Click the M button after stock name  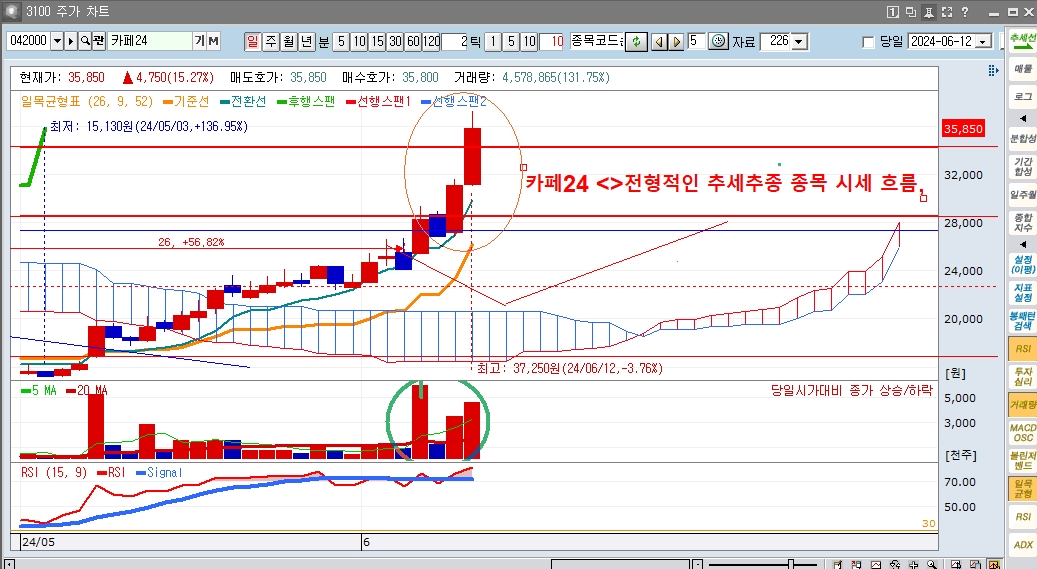(x=213, y=41)
